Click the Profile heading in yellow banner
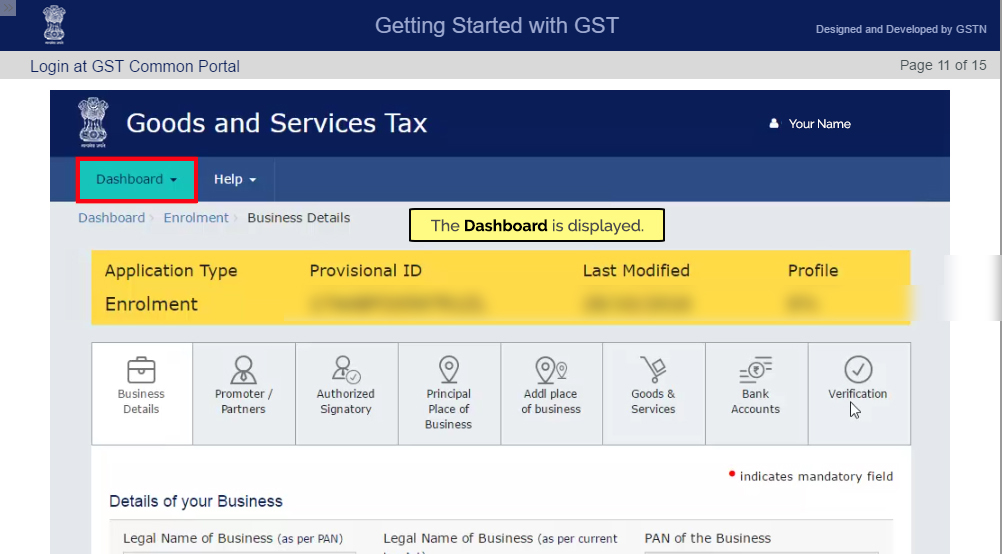The height and width of the screenshot is (554, 1002). pyautogui.click(x=812, y=271)
